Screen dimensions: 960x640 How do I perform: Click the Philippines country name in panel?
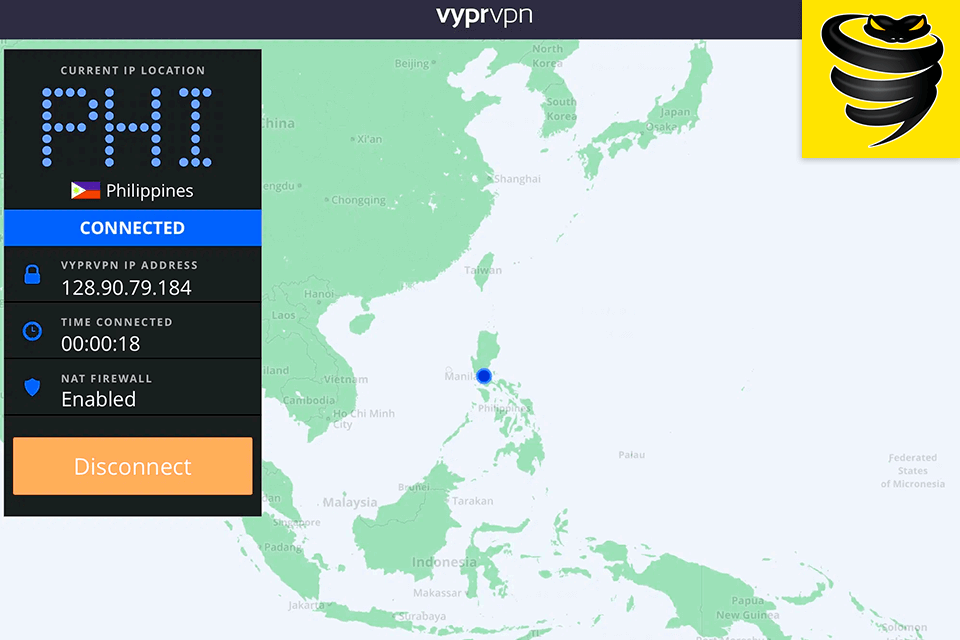coord(149,190)
